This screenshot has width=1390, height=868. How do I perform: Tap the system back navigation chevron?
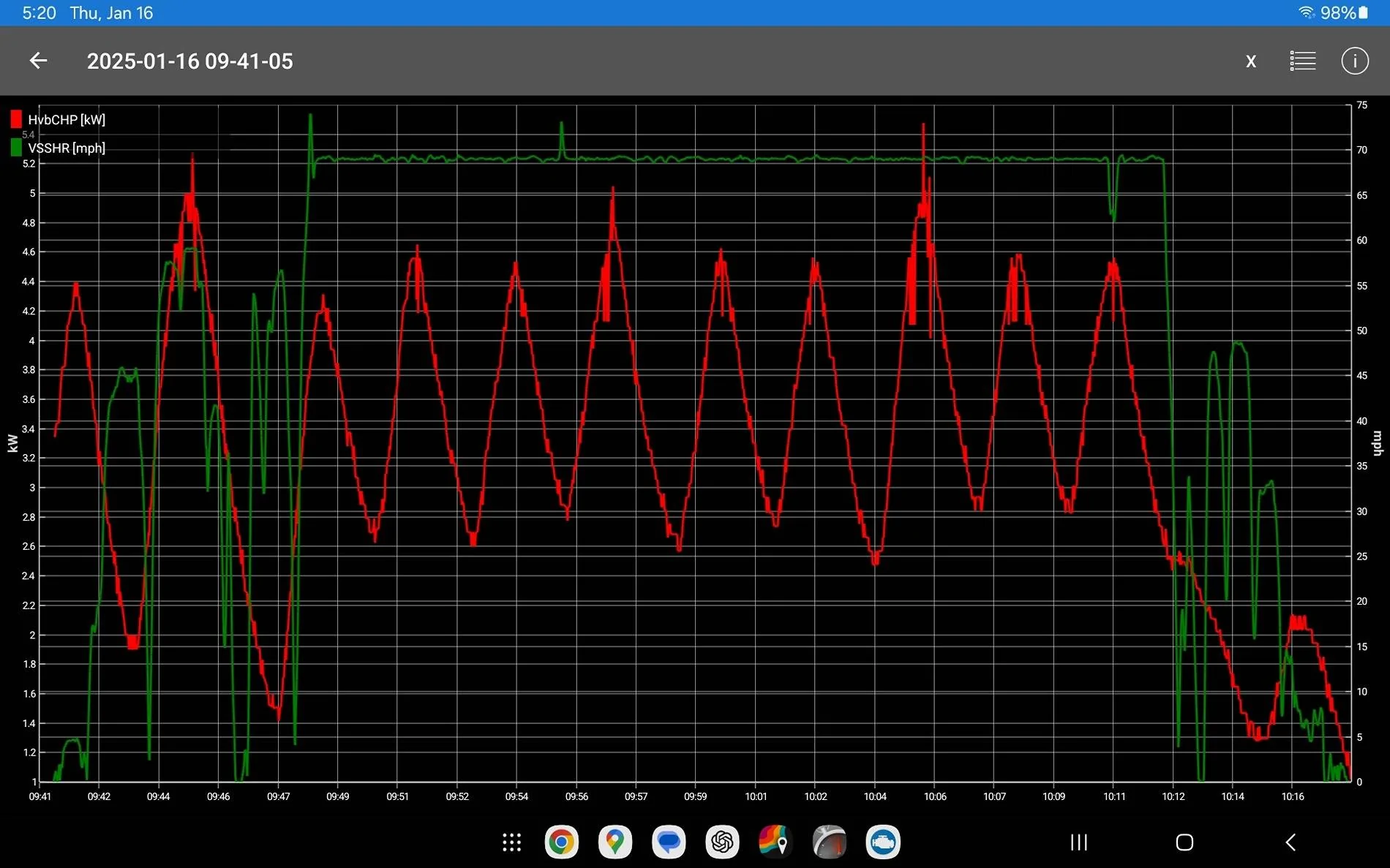coord(1291,842)
